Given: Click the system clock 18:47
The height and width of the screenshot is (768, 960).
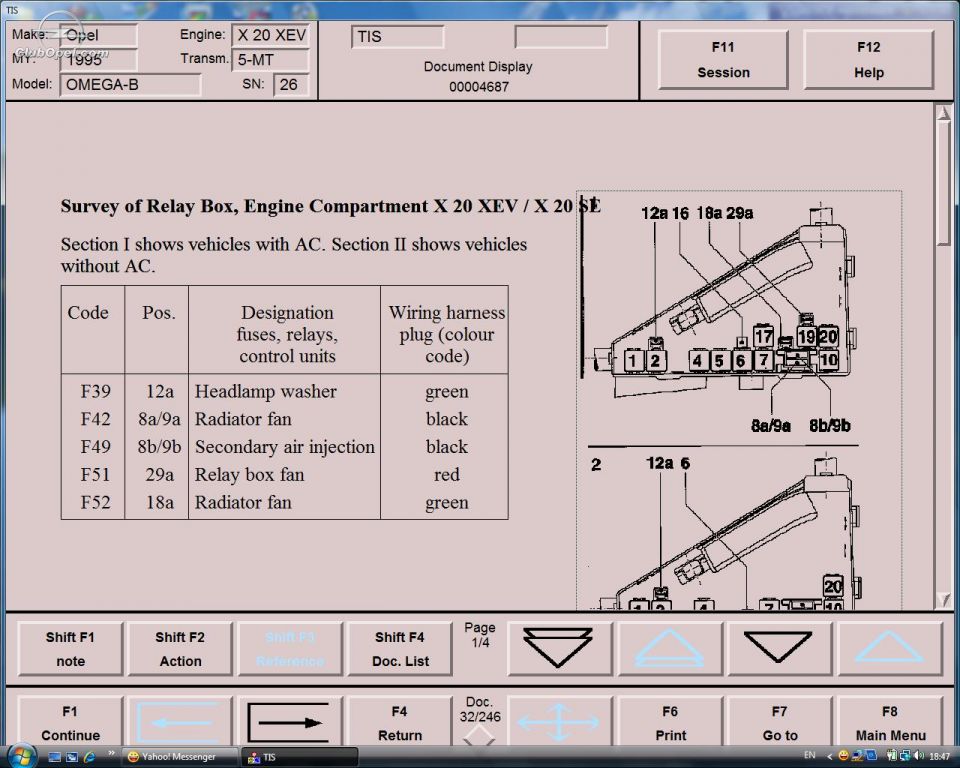Looking at the screenshot, I should pyautogui.click(x=940, y=756).
